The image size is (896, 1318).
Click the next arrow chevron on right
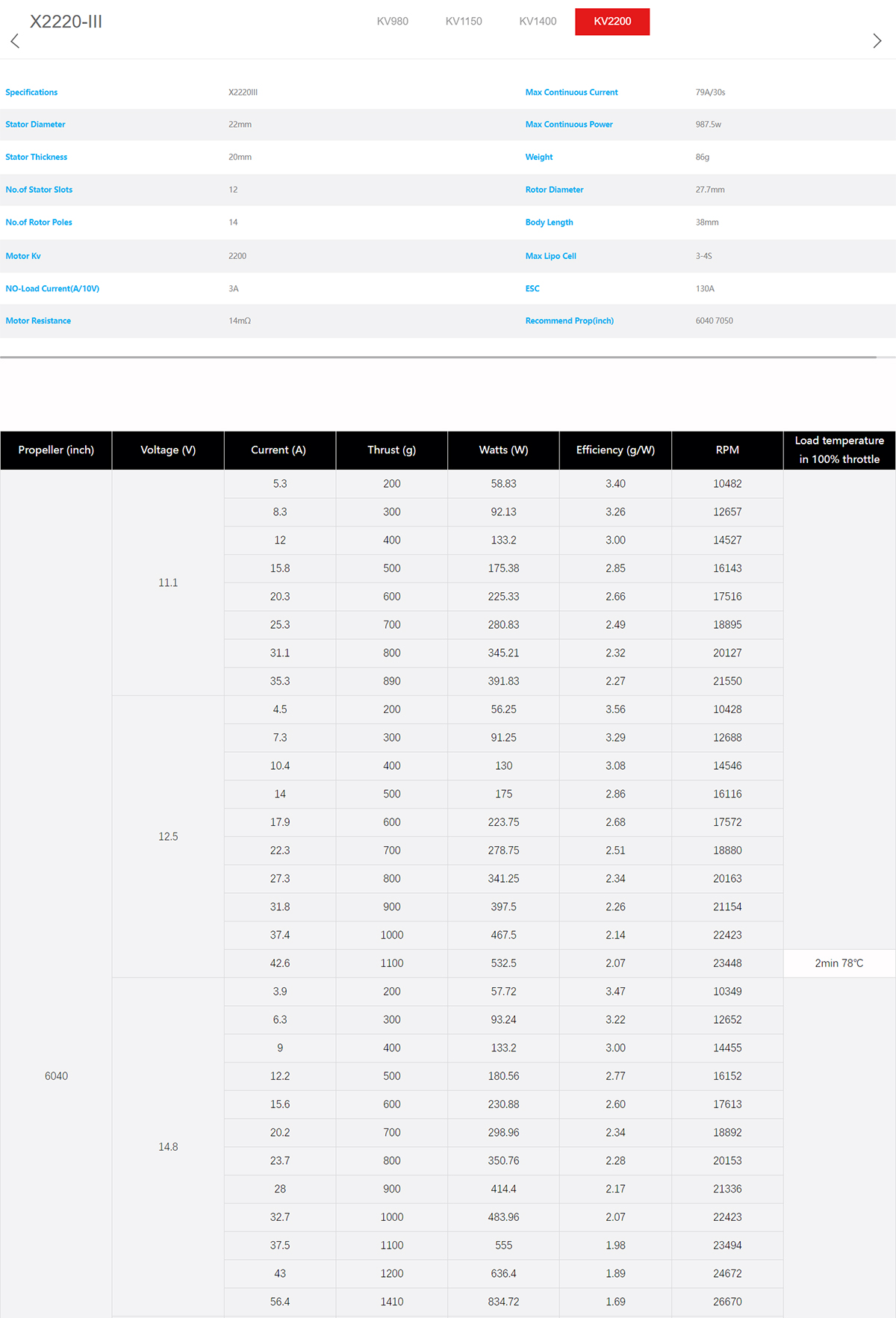877,41
